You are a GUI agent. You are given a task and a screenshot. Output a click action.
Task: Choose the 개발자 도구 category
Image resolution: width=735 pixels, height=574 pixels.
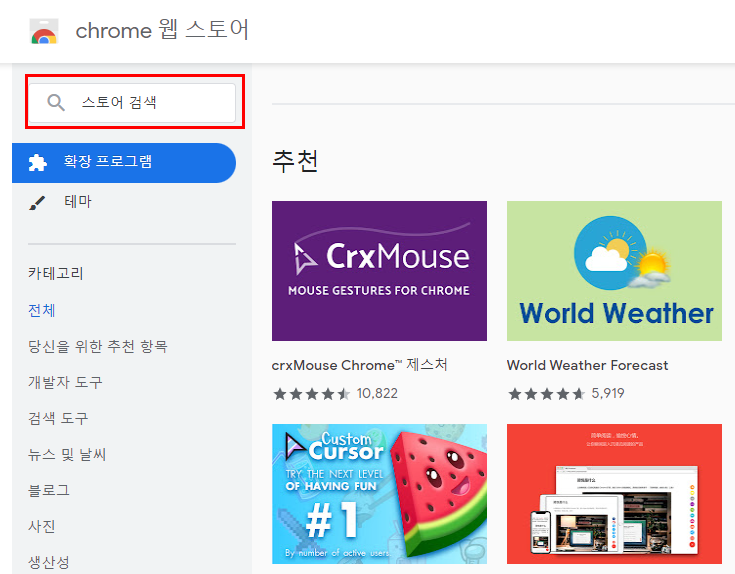click(x=65, y=382)
